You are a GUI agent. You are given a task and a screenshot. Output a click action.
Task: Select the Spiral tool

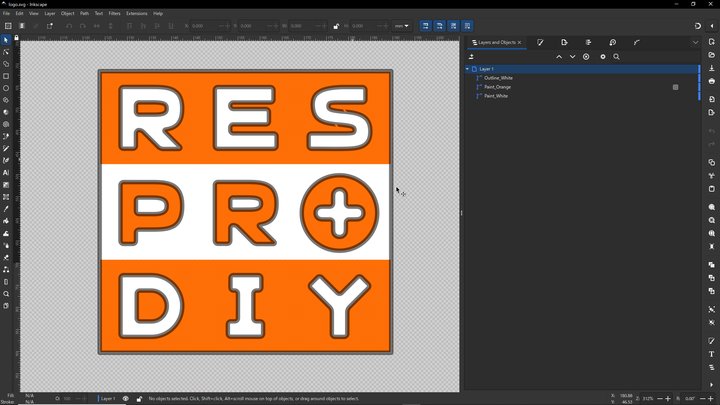(x=6, y=124)
